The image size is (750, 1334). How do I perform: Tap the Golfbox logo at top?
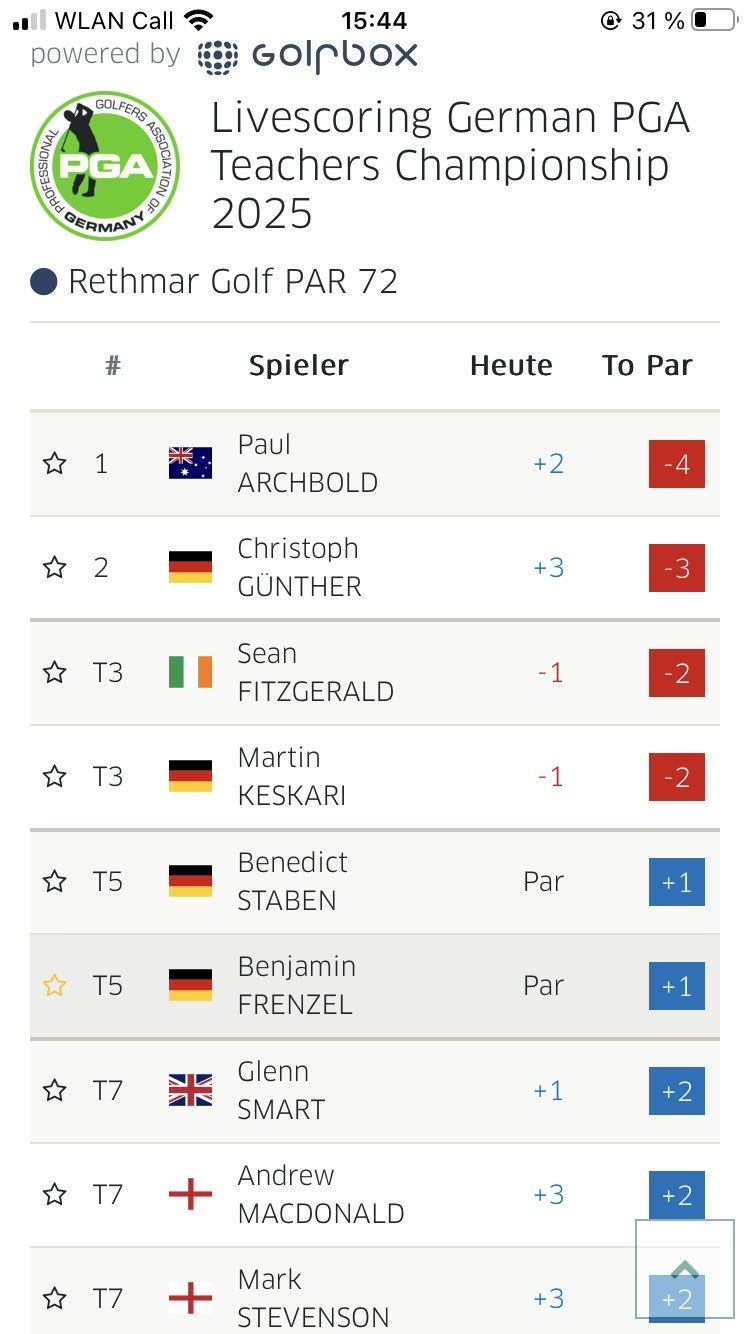tap(307, 56)
